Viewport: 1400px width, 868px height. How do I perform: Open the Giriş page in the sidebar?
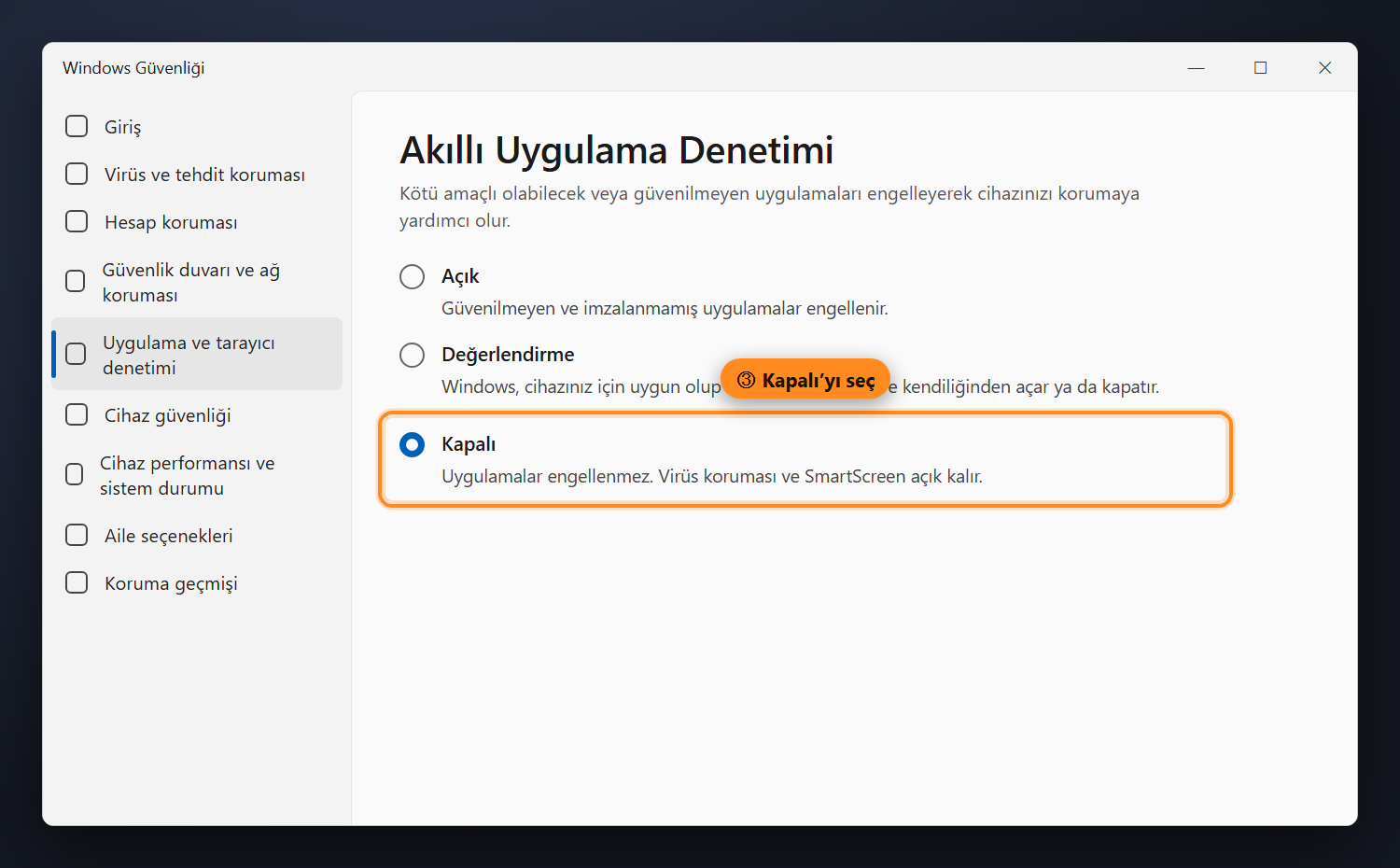pyautogui.click(x=197, y=126)
